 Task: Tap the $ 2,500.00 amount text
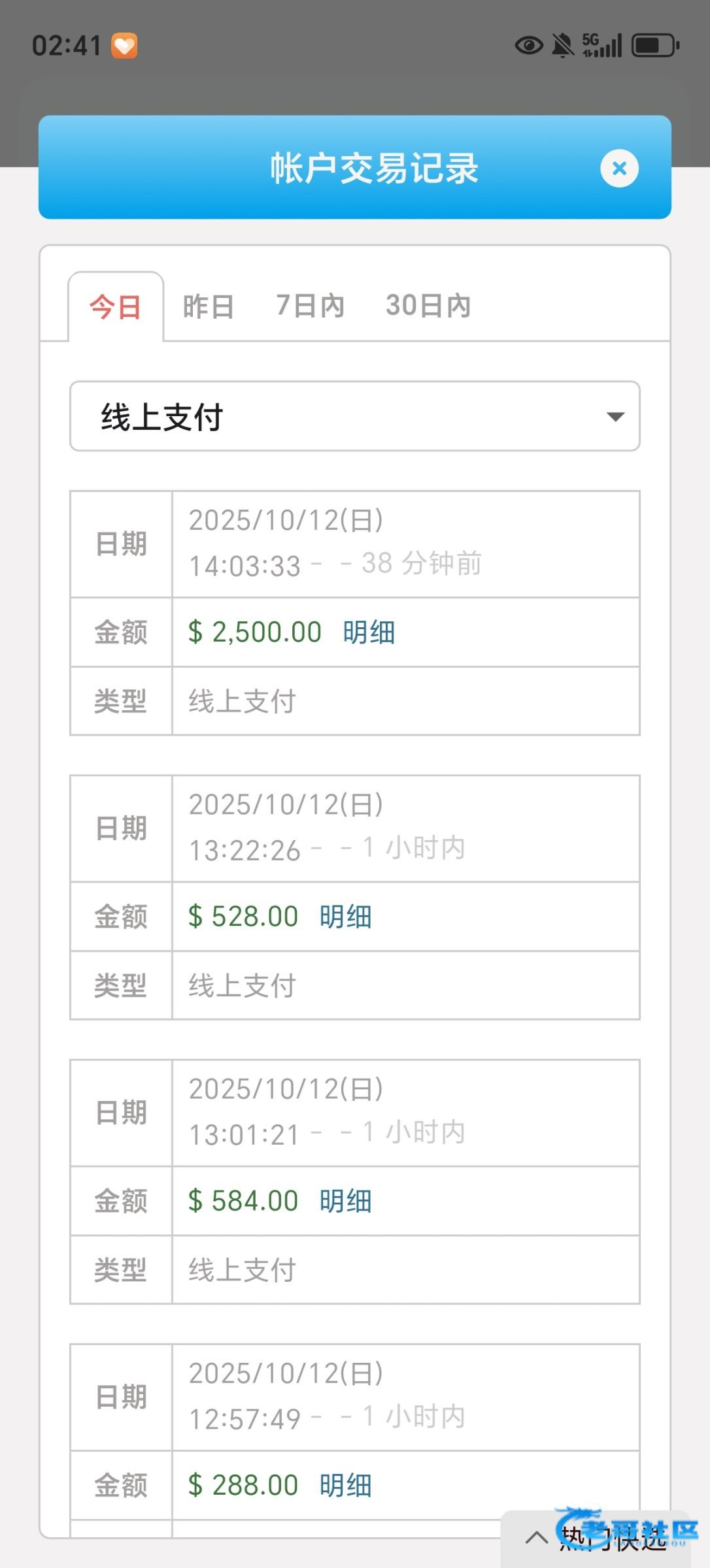pyautogui.click(x=255, y=632)
